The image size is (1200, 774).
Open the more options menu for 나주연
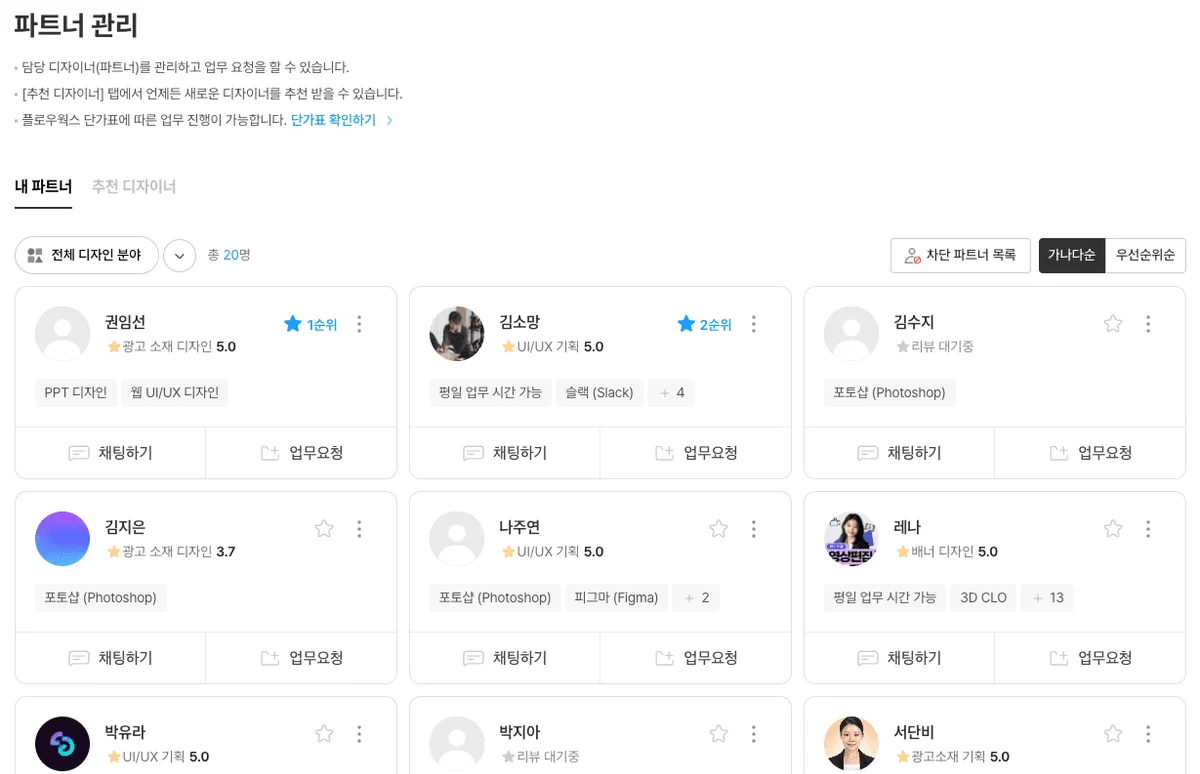pyautogui.click(x=754, y=529)
